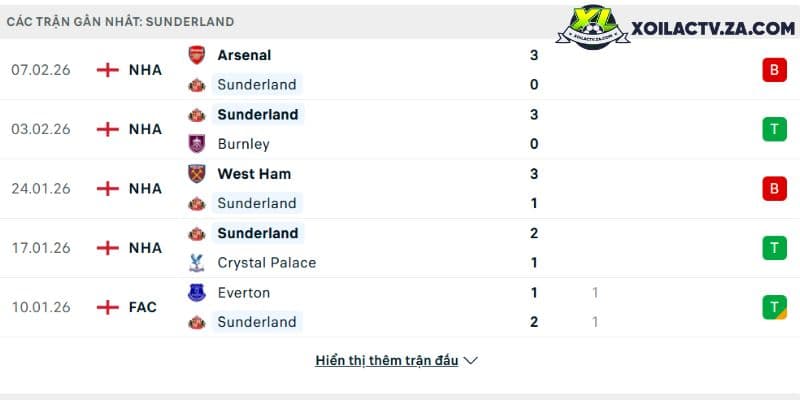
Task: Click the Burnley club crest
Action: 196,144
